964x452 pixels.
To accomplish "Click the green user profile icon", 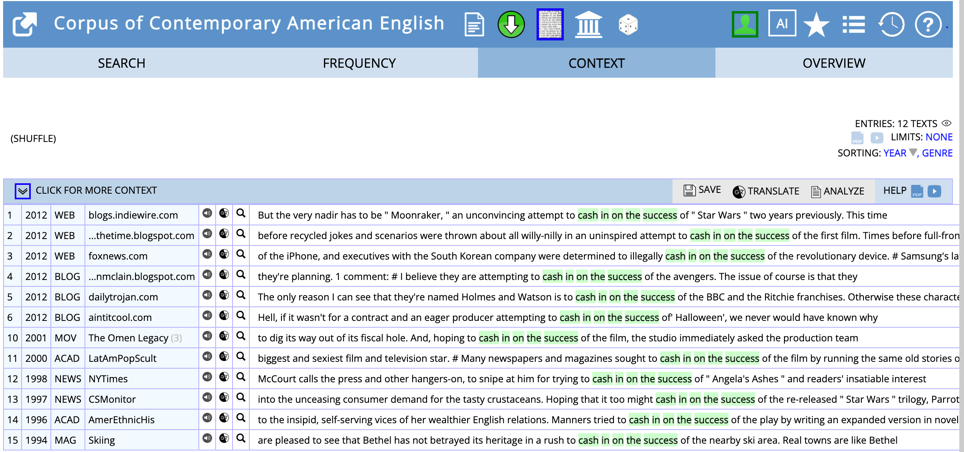I will tap(745, 24).
